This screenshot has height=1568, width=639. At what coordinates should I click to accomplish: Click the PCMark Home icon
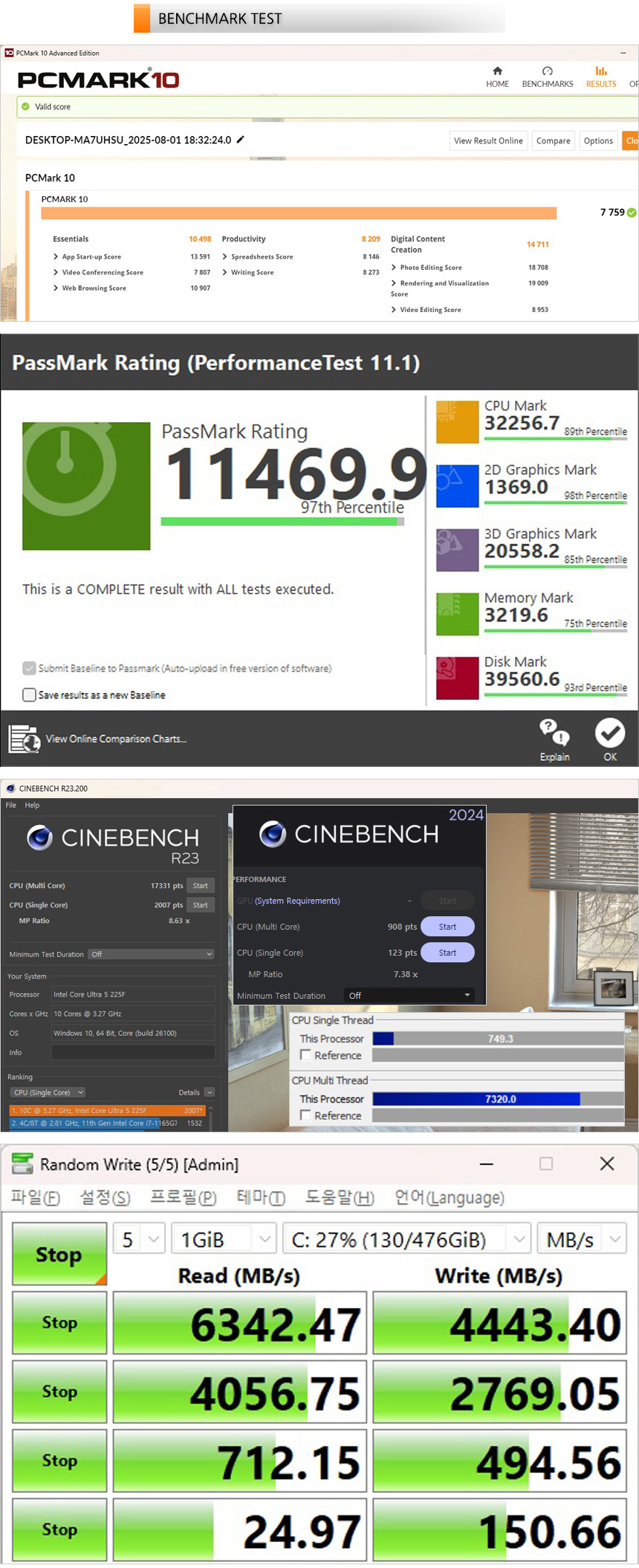coord(497,71)
